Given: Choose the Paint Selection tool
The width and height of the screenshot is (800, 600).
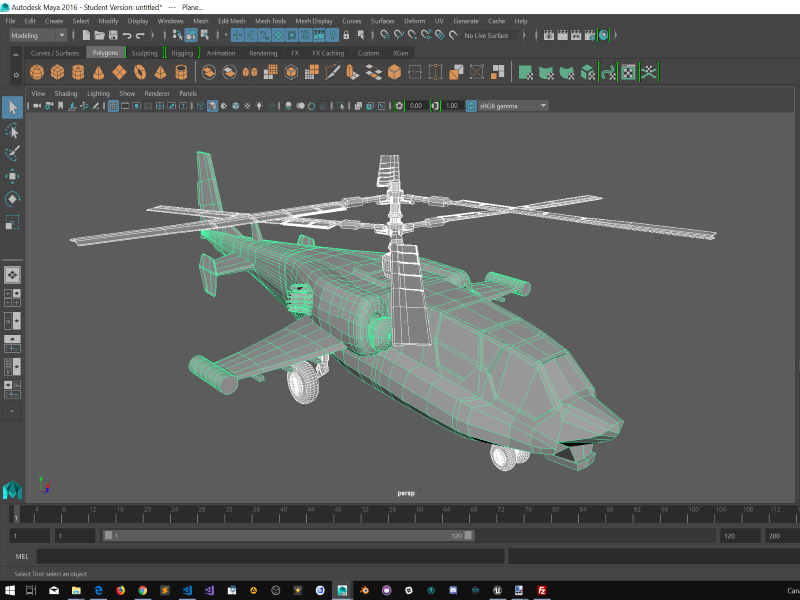Looking at the screenshot, I should [12, 154].
